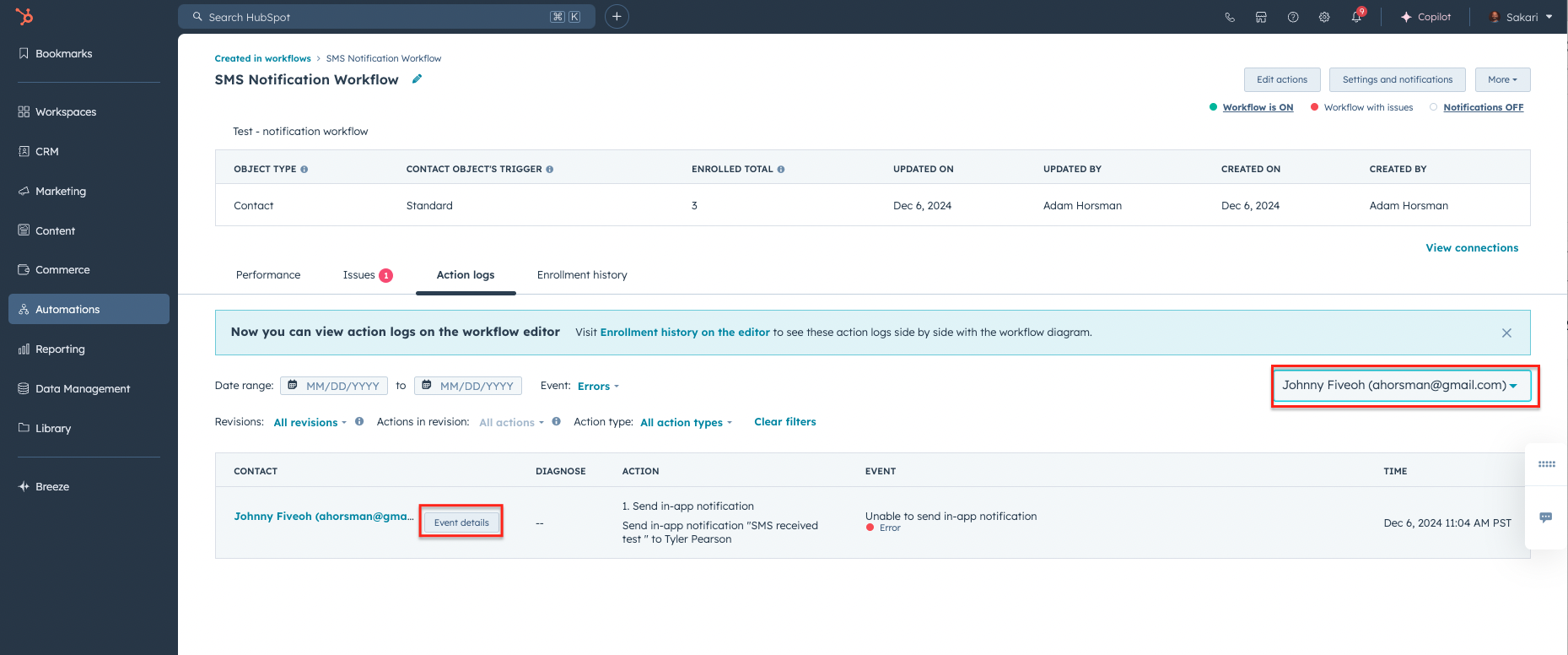The image size is (1568, 655).
Task: Open Enrollment history on the editor link
Action: point(685,332)
